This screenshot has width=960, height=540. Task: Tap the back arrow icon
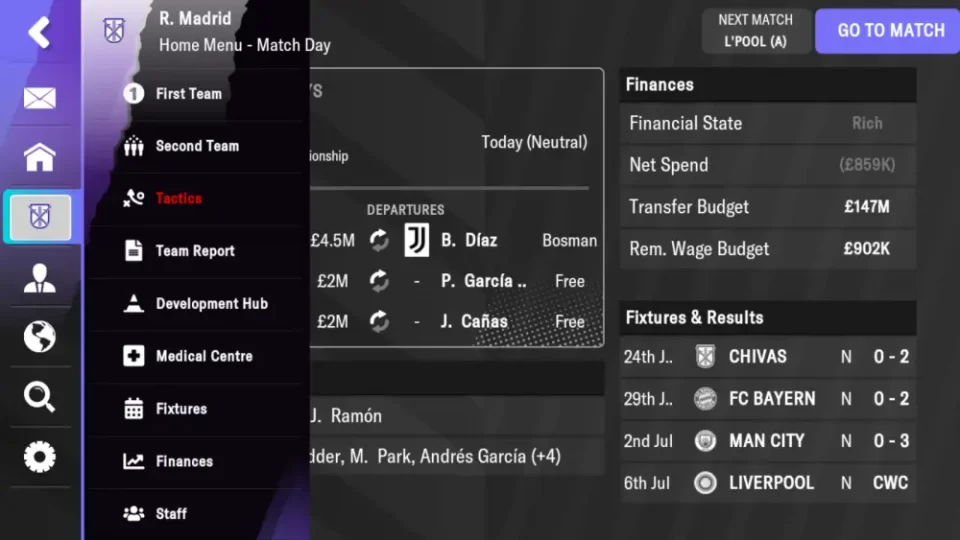click(39, 33)
